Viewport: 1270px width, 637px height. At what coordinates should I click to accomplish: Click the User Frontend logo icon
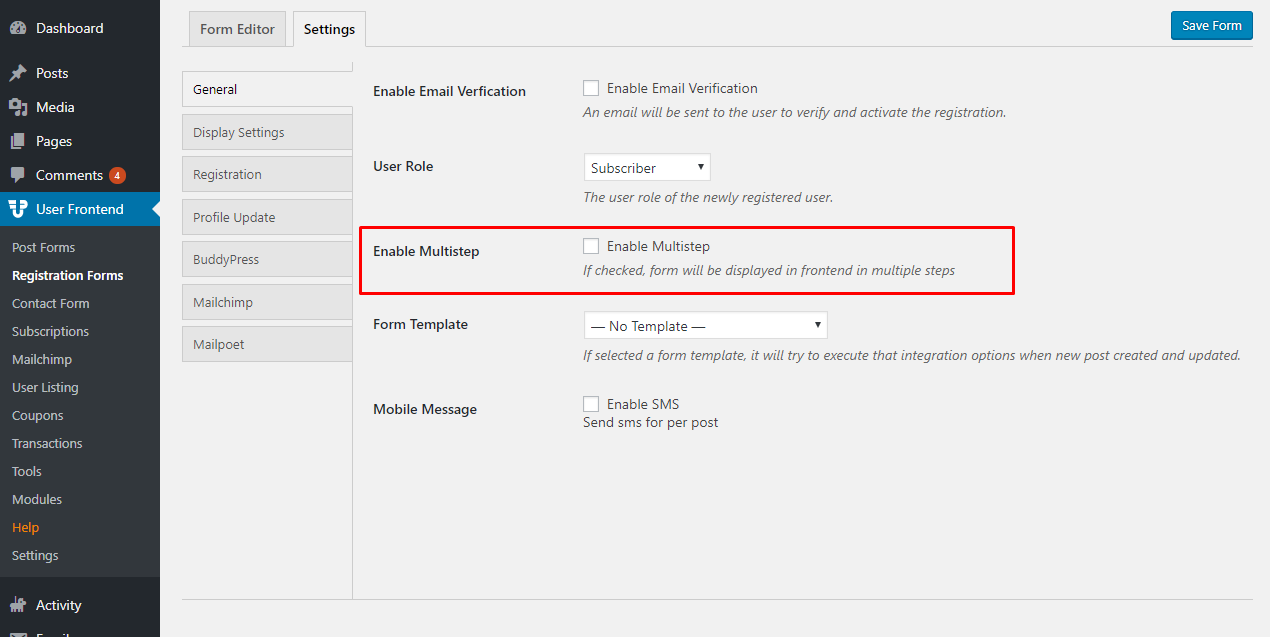(x=18, y=209)
